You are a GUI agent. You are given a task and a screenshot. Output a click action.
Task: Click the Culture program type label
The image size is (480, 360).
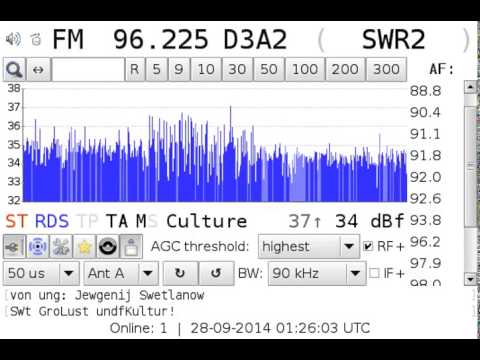207,221
